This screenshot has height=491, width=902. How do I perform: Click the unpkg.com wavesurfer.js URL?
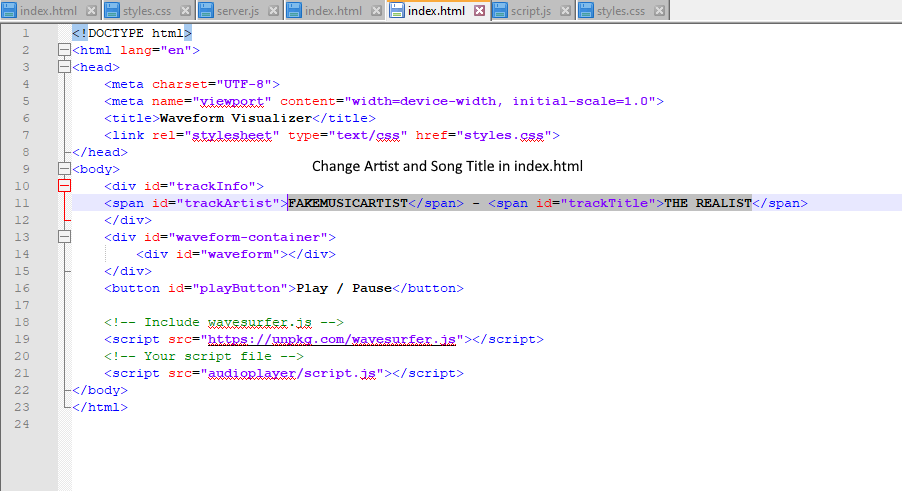pos(332,339)
